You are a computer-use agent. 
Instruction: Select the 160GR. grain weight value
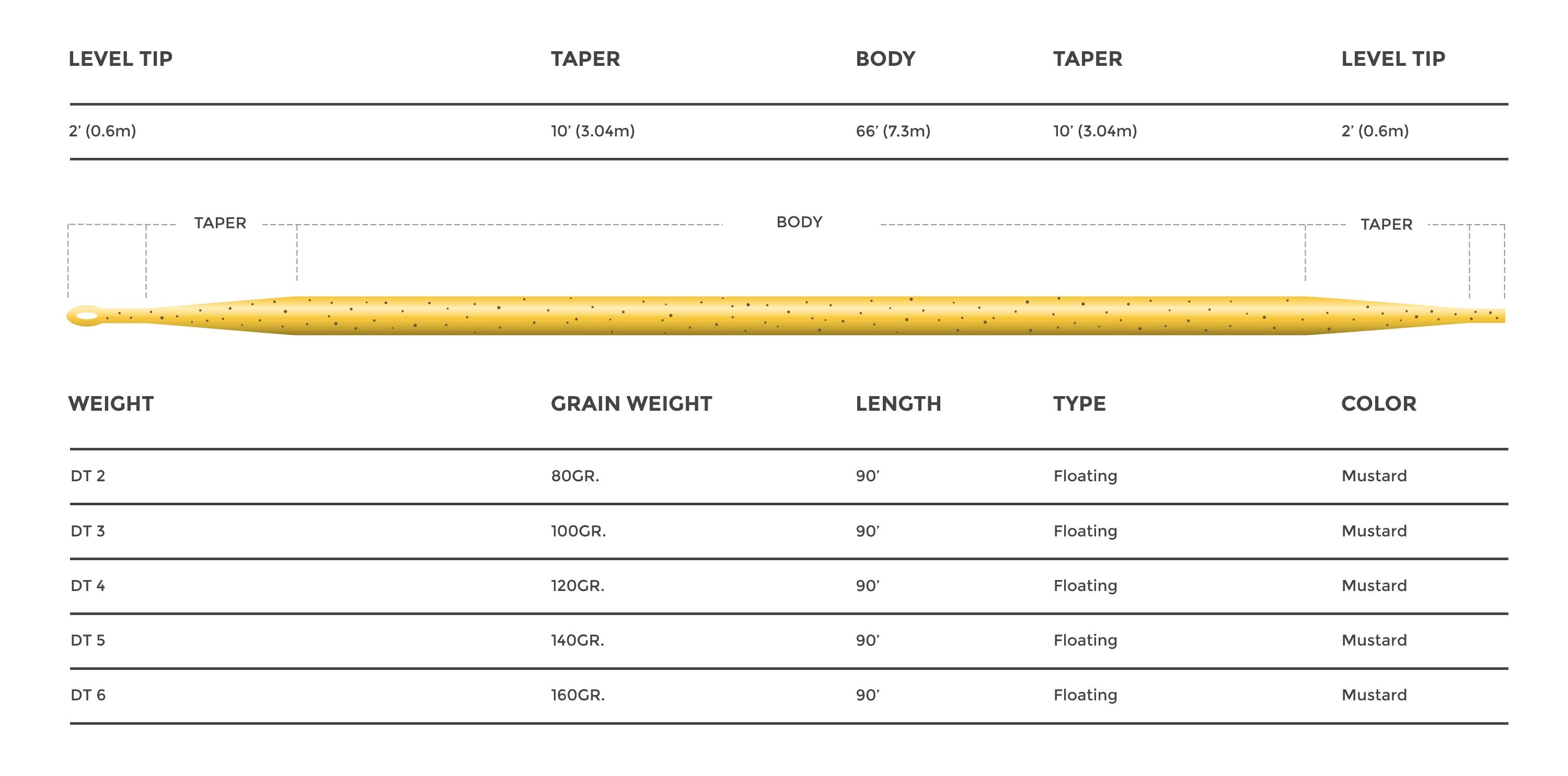pos(577,695)
